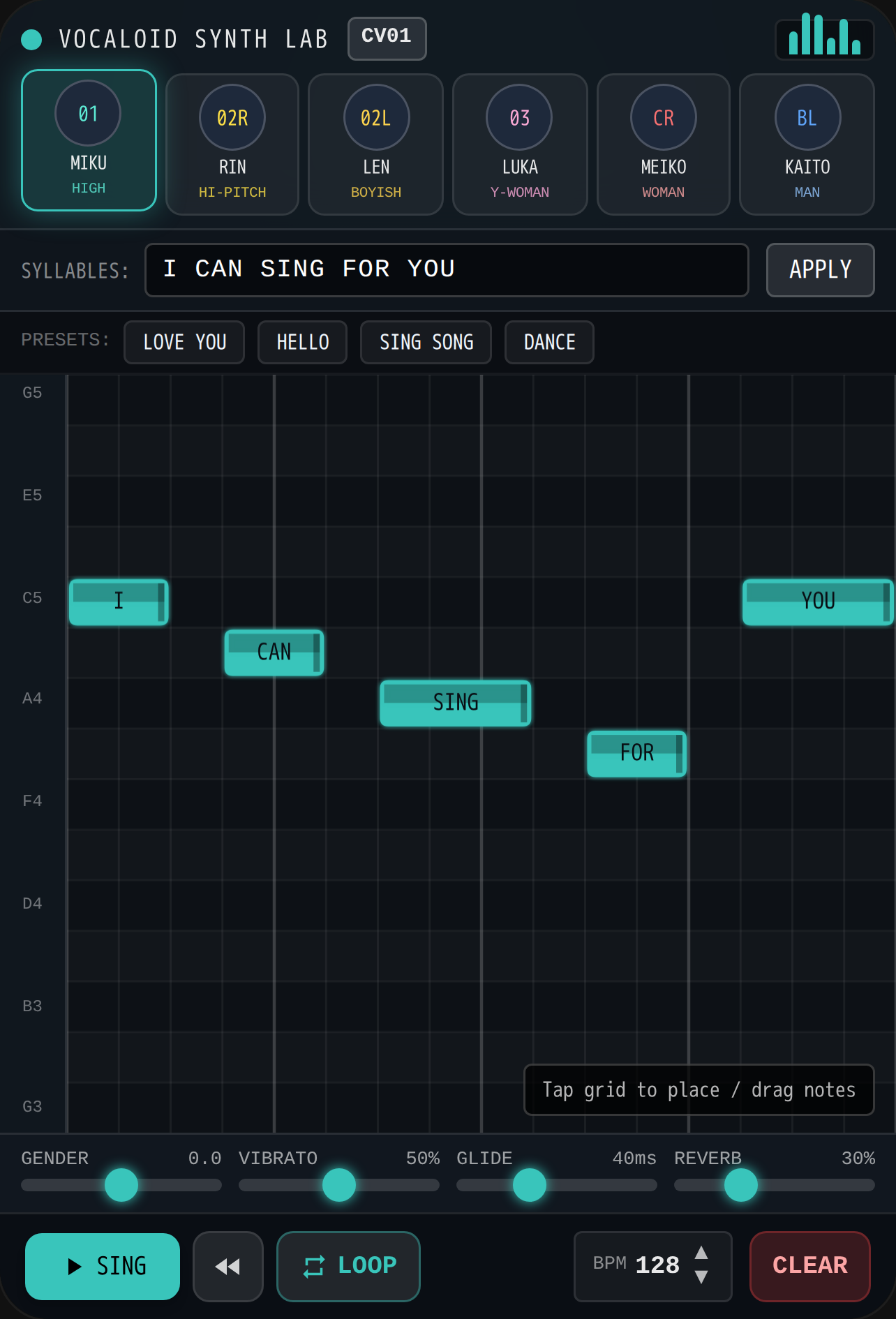
Task: Load the DANCE preset
Action: pos(549,342)
